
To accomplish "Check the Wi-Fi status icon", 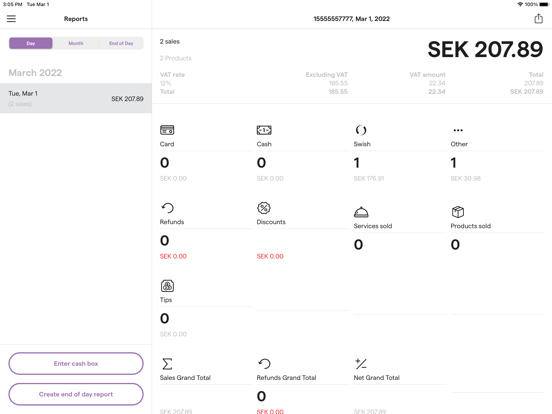I will pyautogui.click(x=520, y=4).
